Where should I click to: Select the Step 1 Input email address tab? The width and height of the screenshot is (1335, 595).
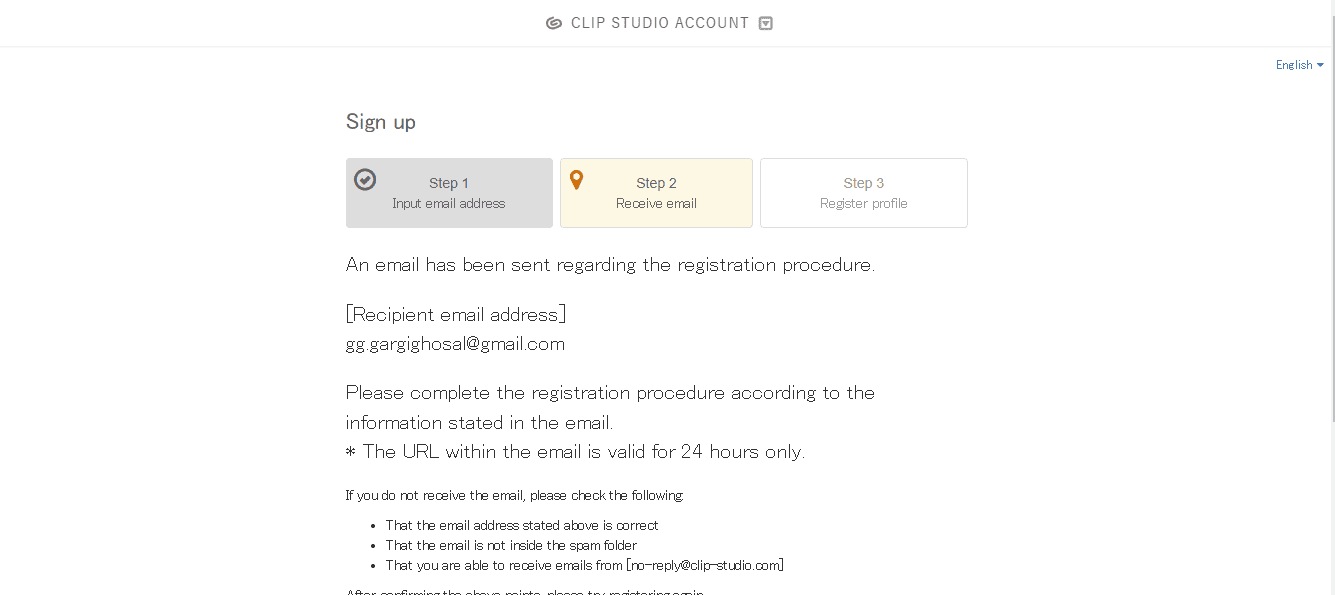coord(449,193)
